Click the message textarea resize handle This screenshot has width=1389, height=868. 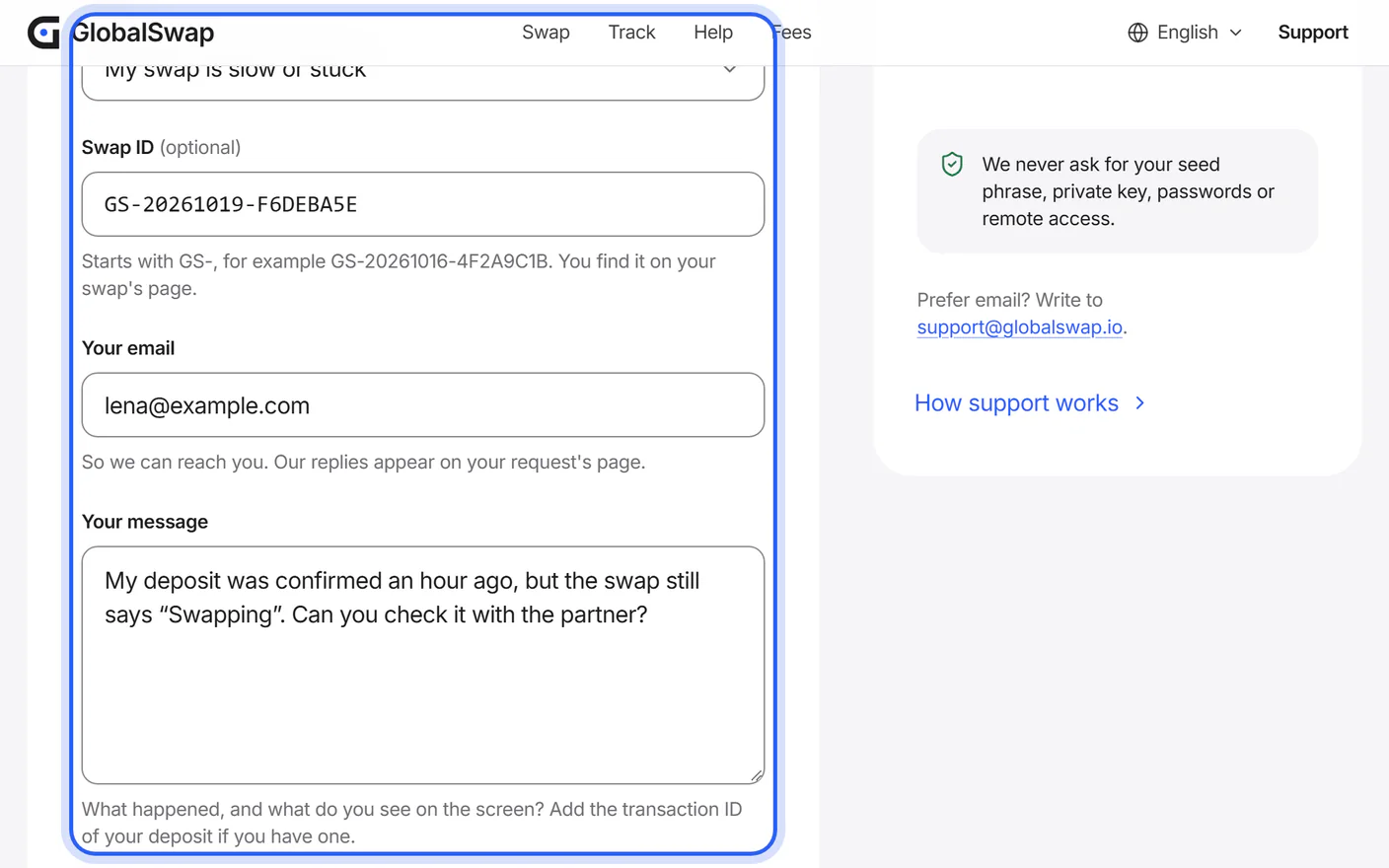(x=757, y=776)
